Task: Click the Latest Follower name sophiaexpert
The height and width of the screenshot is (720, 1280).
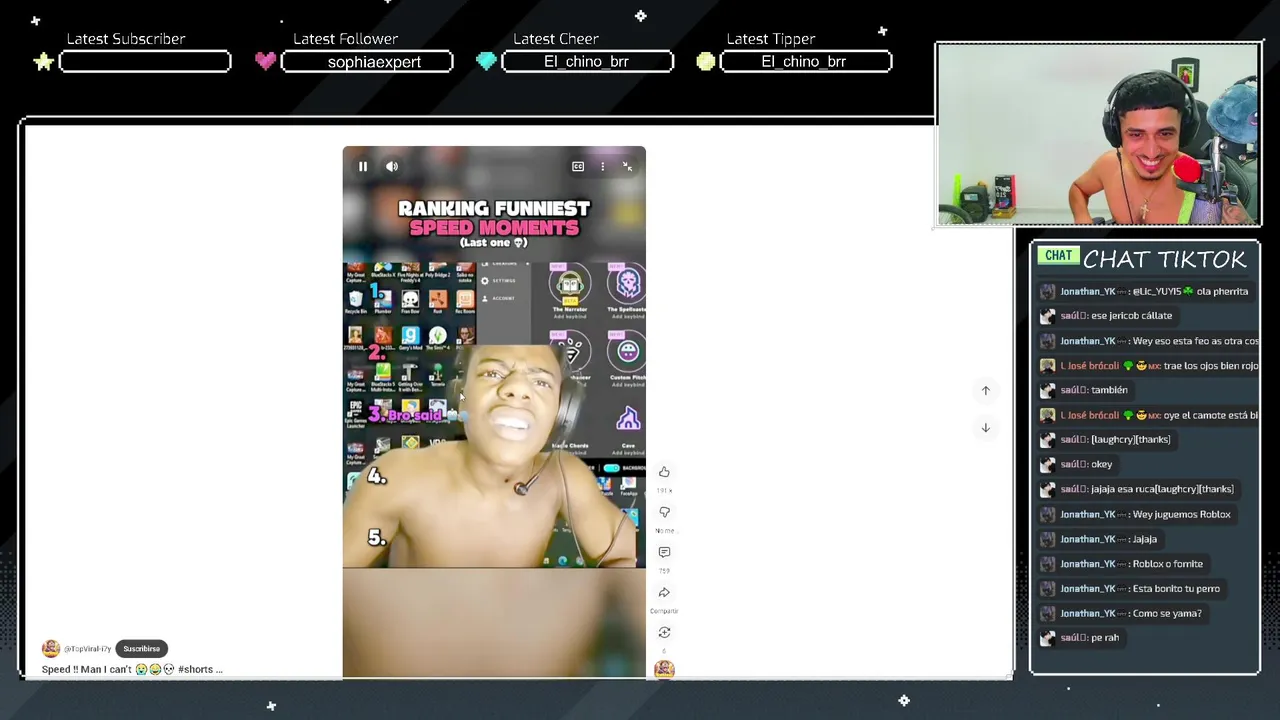Action: coord(374,62)
